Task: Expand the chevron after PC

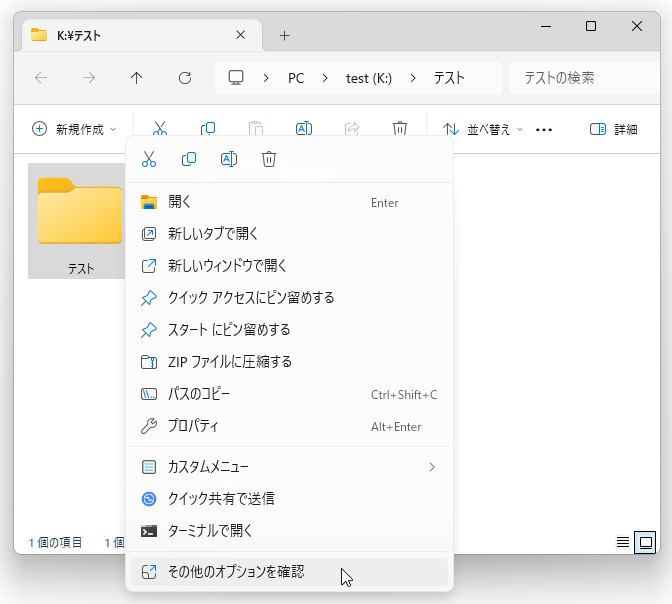Action: (x=325, y=78)
